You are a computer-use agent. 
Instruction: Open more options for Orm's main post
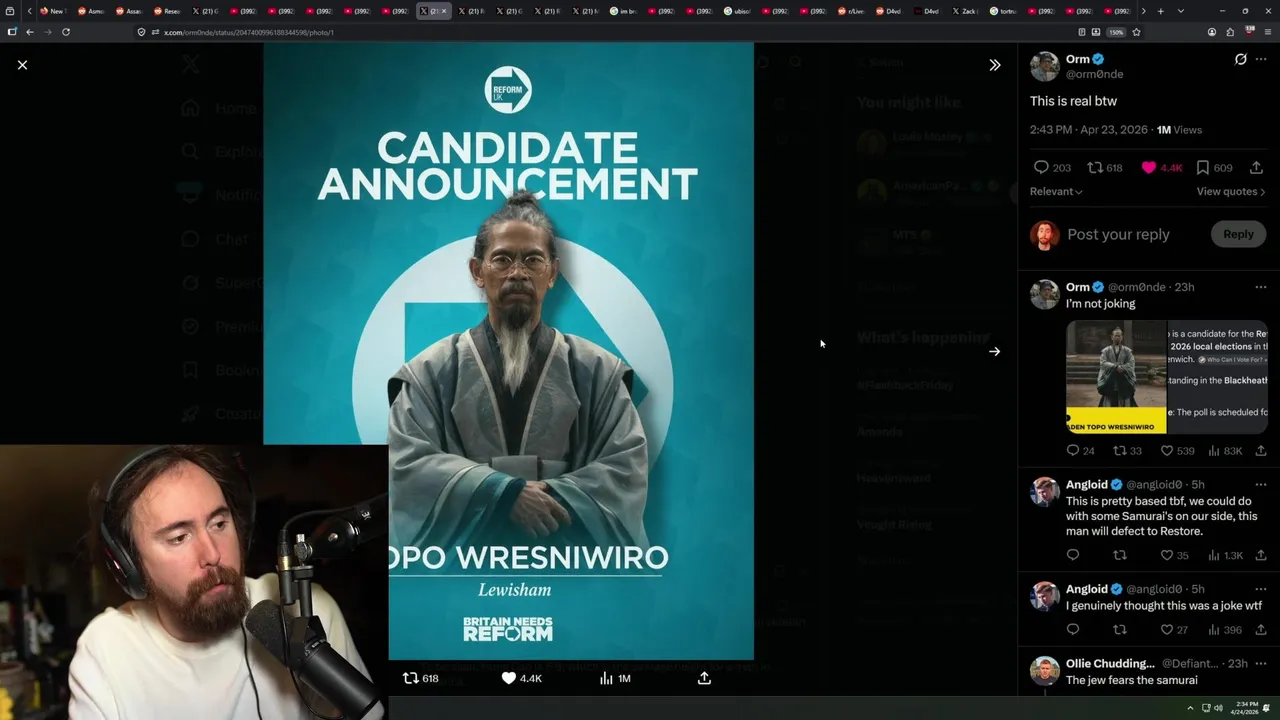(x=1261, y=60)
